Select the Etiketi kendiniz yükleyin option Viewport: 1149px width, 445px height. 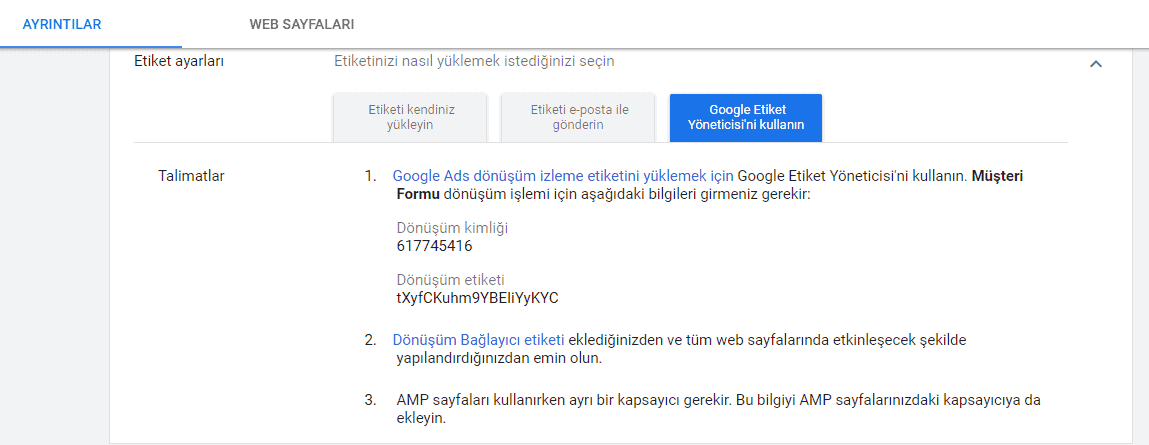pyautogui.click(x=410, y=117)
